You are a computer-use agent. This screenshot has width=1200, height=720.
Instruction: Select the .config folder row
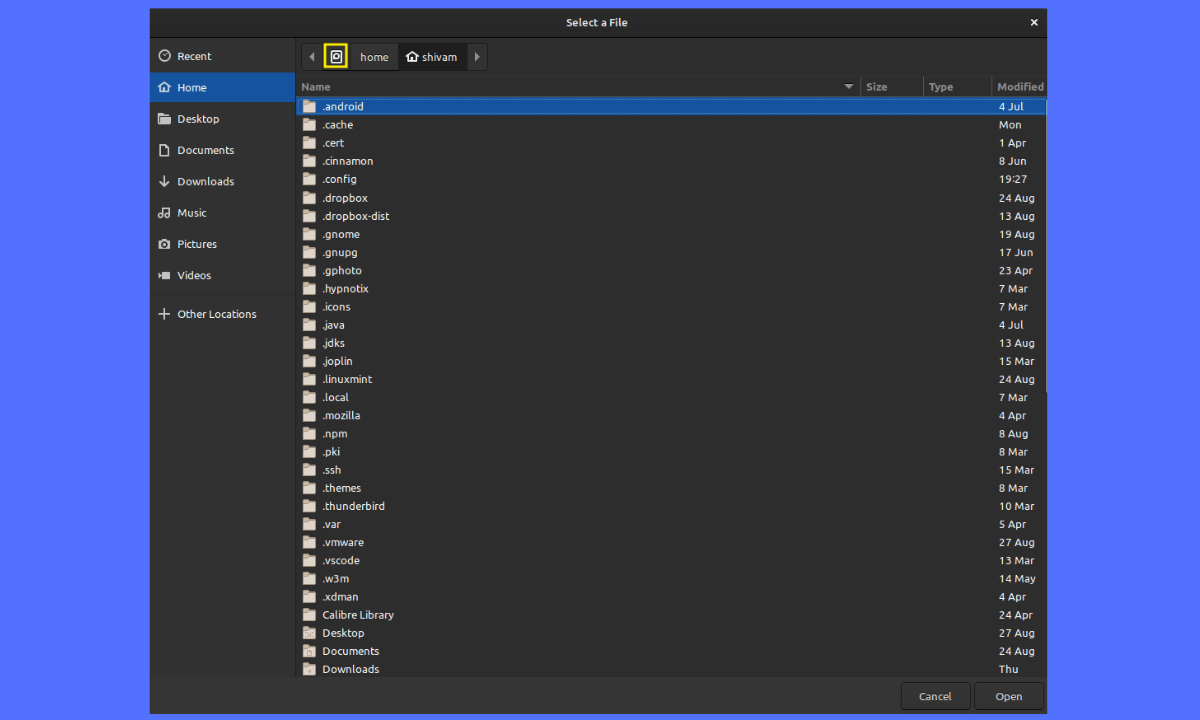[x=339, y=179]
